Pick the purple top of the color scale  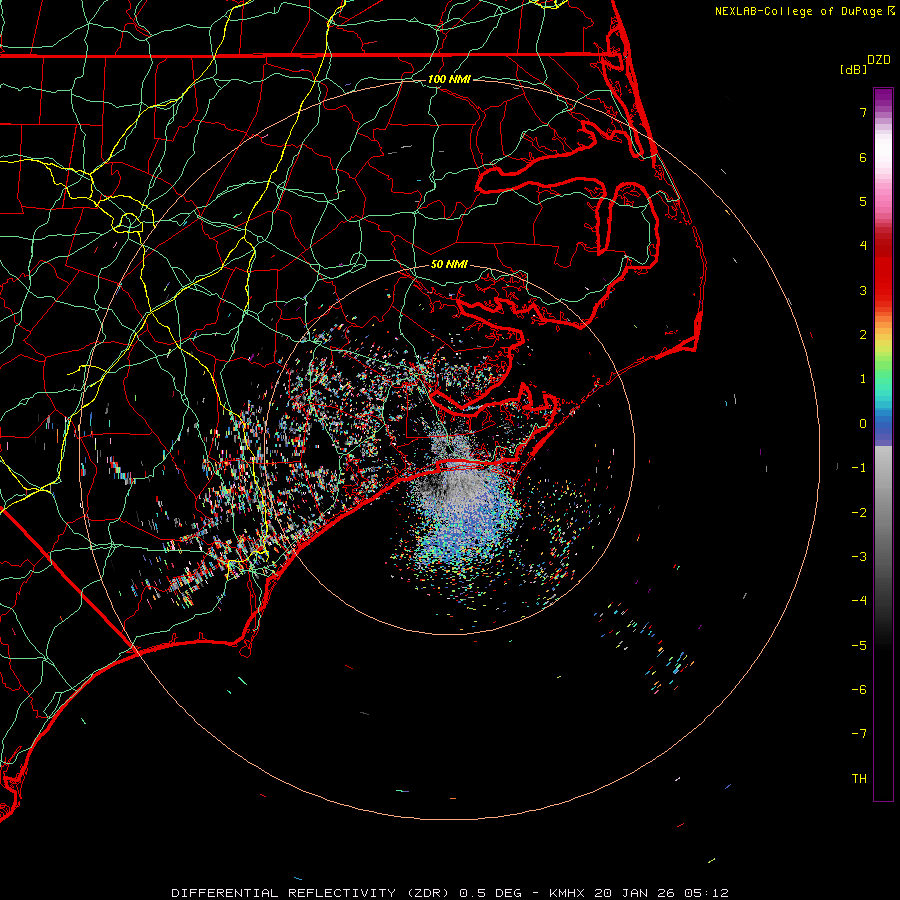(883, 98)
